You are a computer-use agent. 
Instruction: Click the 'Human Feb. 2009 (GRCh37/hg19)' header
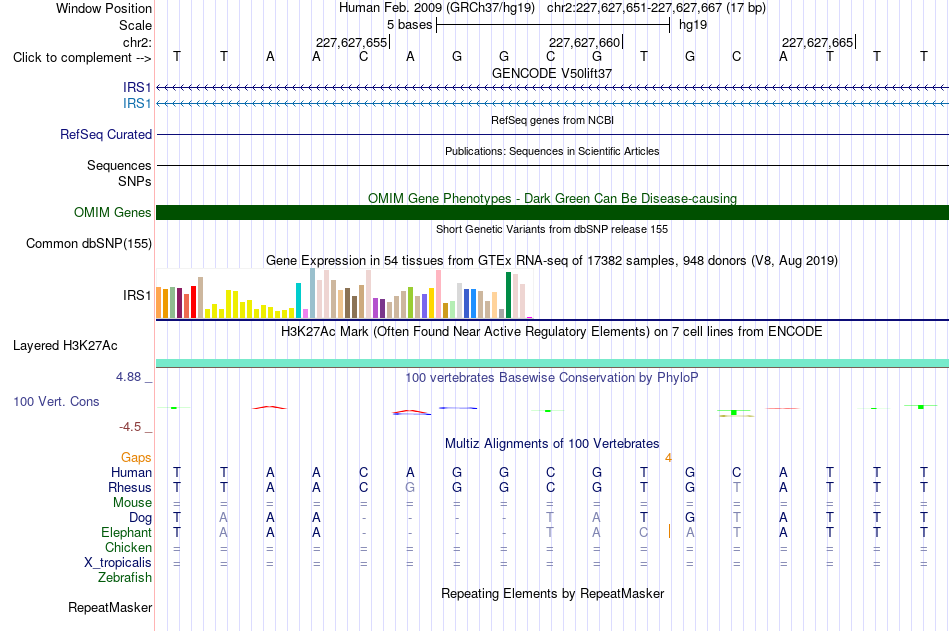coord(437,8)
